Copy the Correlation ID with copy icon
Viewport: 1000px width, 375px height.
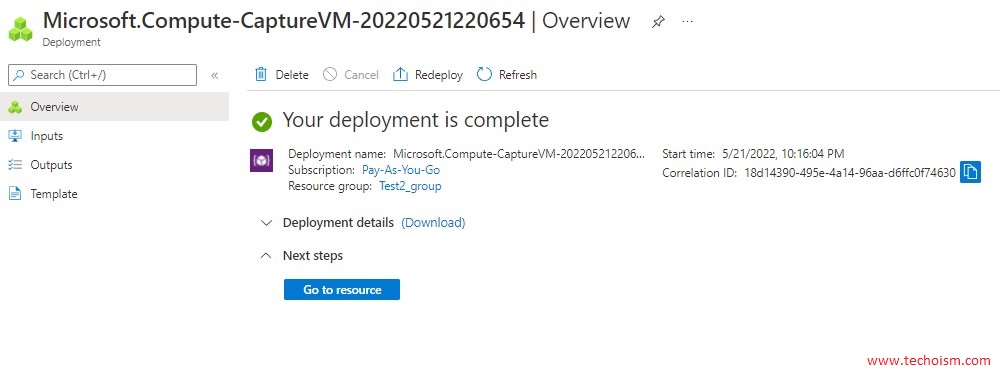coord(970,172)
